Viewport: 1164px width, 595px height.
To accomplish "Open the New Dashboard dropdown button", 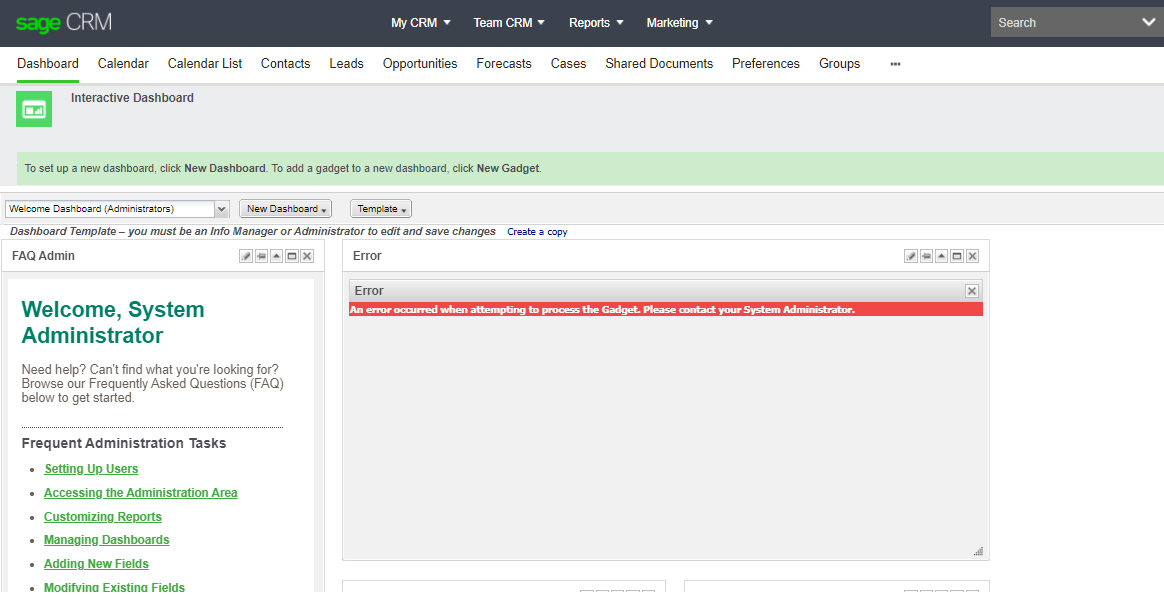I will coord(286,209).
